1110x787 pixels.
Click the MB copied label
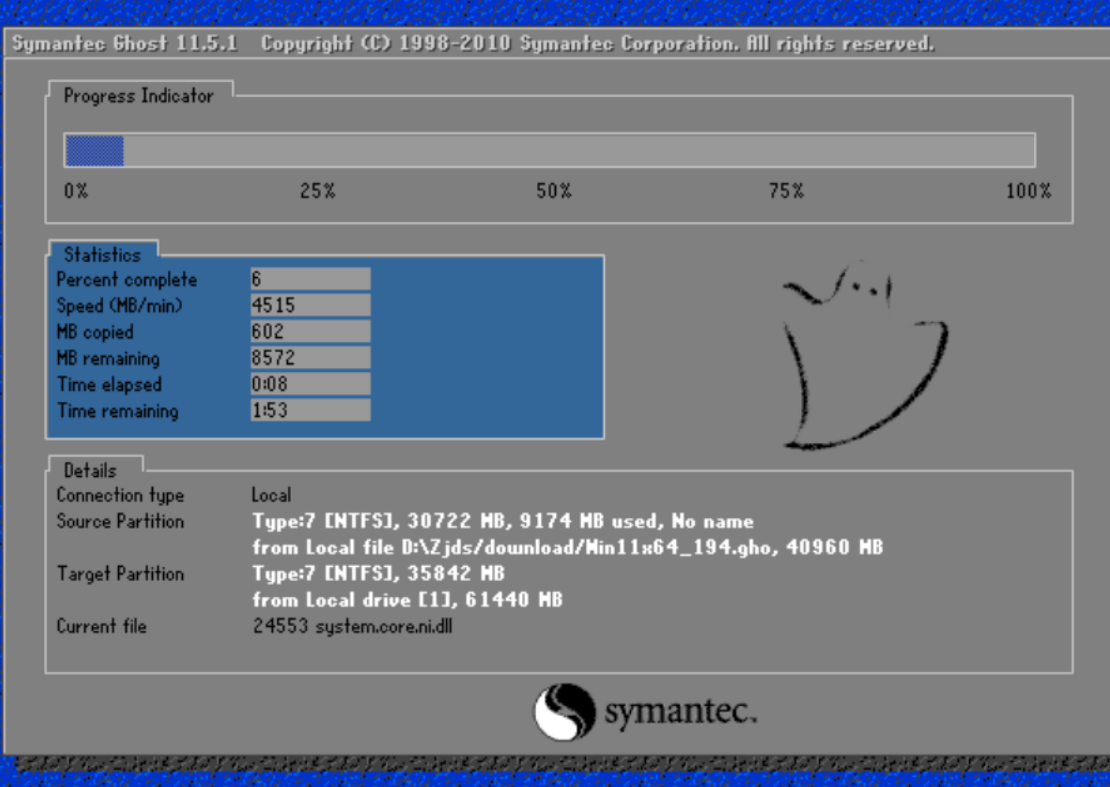click(x=95, y=332)
